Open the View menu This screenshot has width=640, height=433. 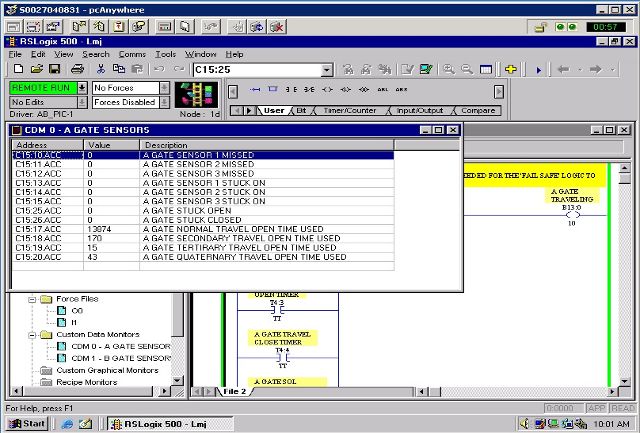64,54
